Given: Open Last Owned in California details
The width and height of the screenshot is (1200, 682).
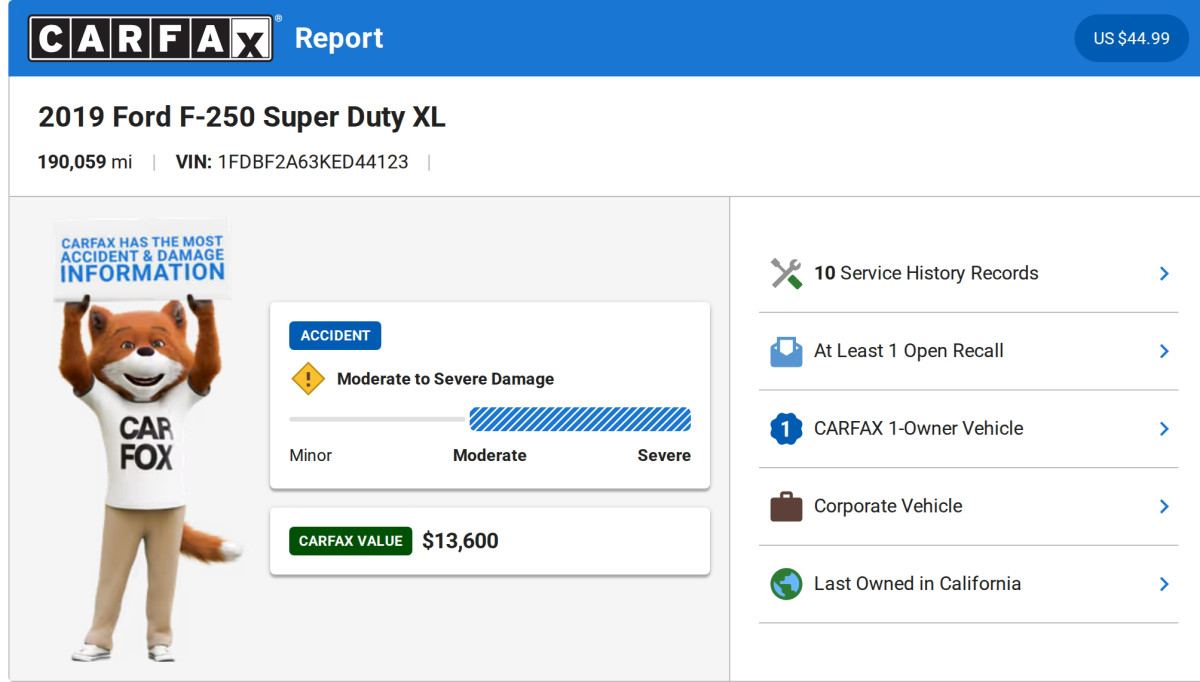Looking at the screenshot, I should pyautogui.click(x=968, y=584).
